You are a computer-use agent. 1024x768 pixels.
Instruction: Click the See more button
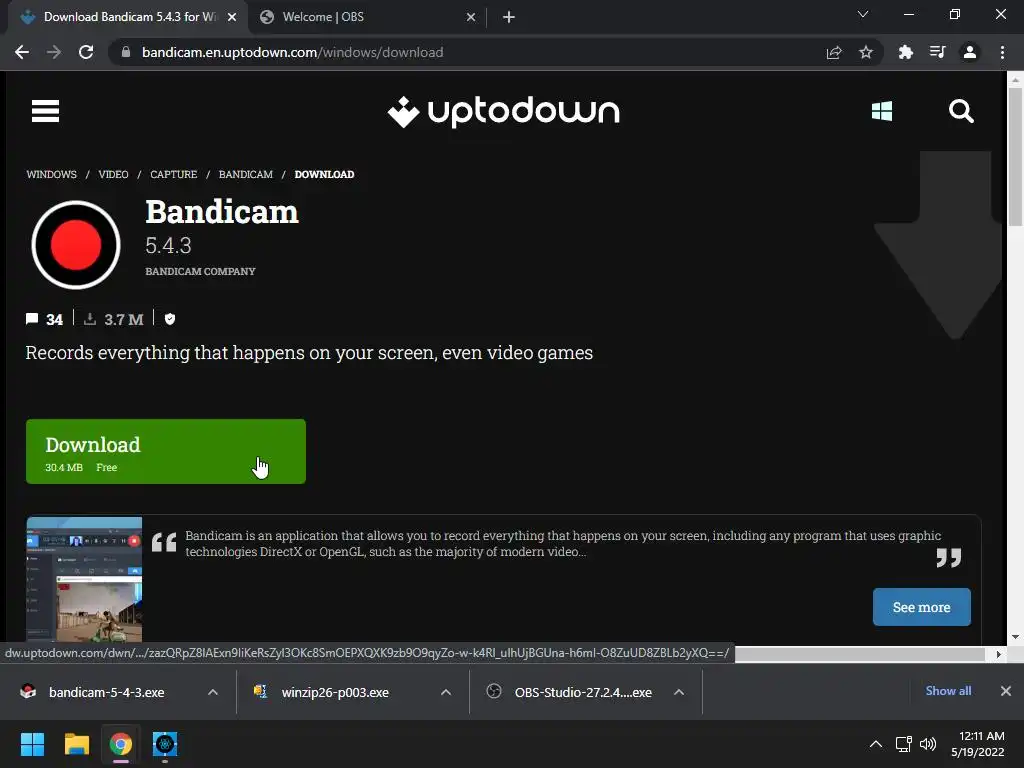pos(921,607)
